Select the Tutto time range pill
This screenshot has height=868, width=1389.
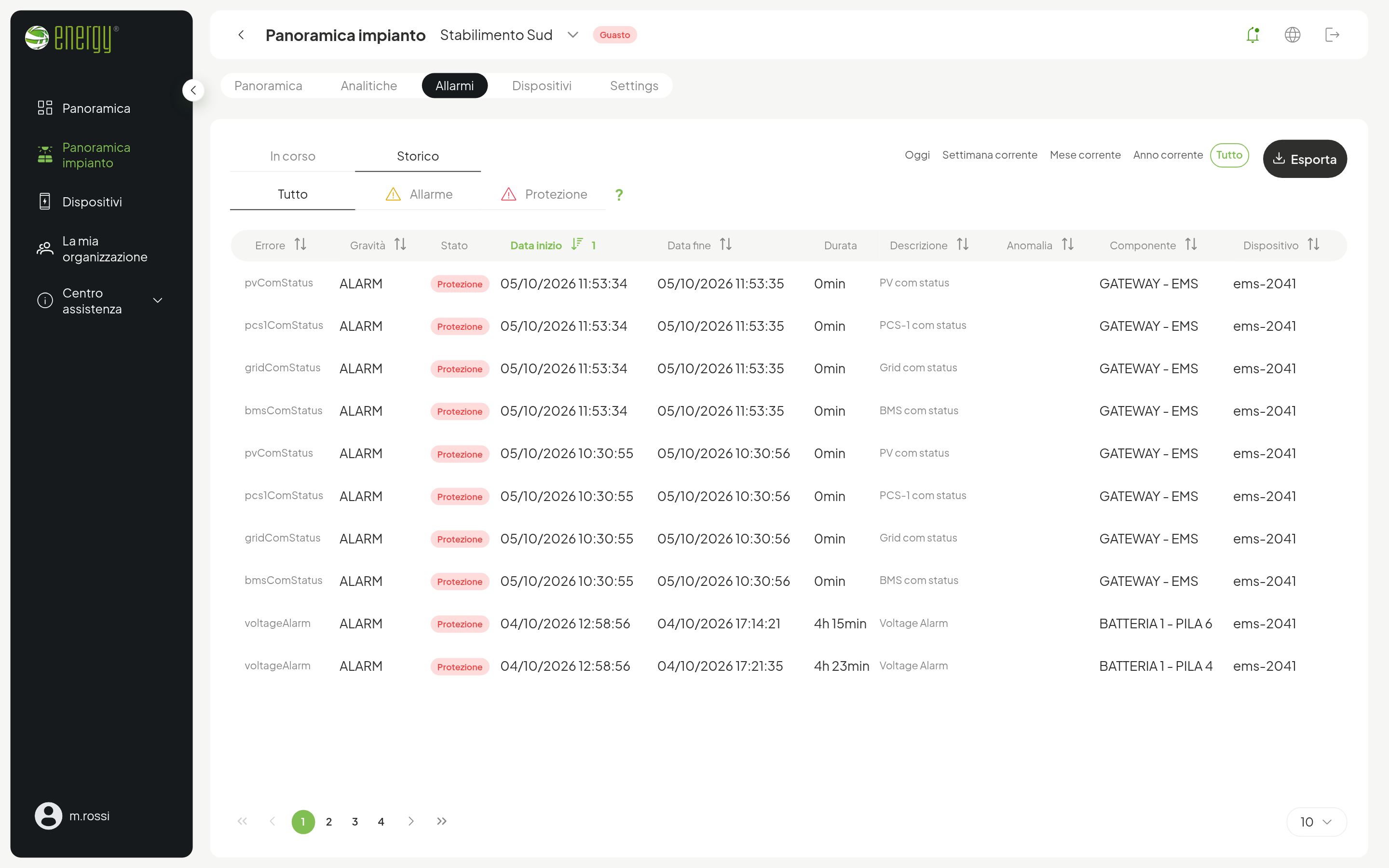click(x=1229, y=155)
